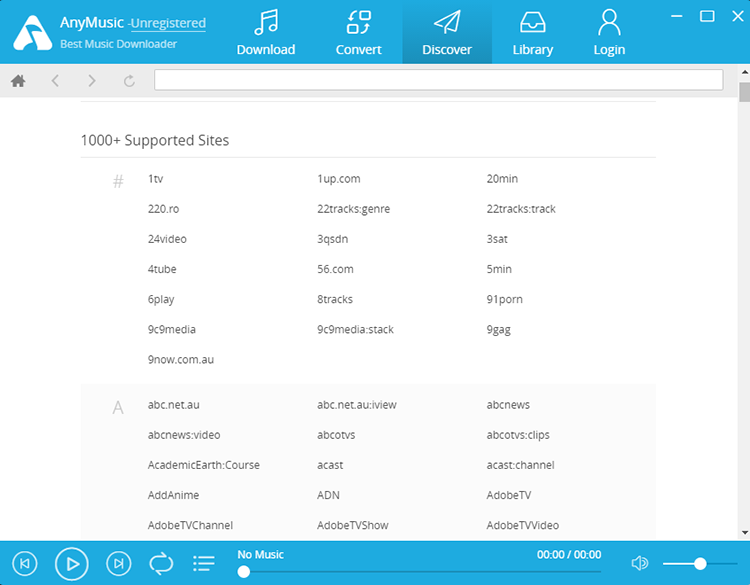The width and height of the screenshot is (750, 585).
Task: Skip to next track
Action: (119, 563)
